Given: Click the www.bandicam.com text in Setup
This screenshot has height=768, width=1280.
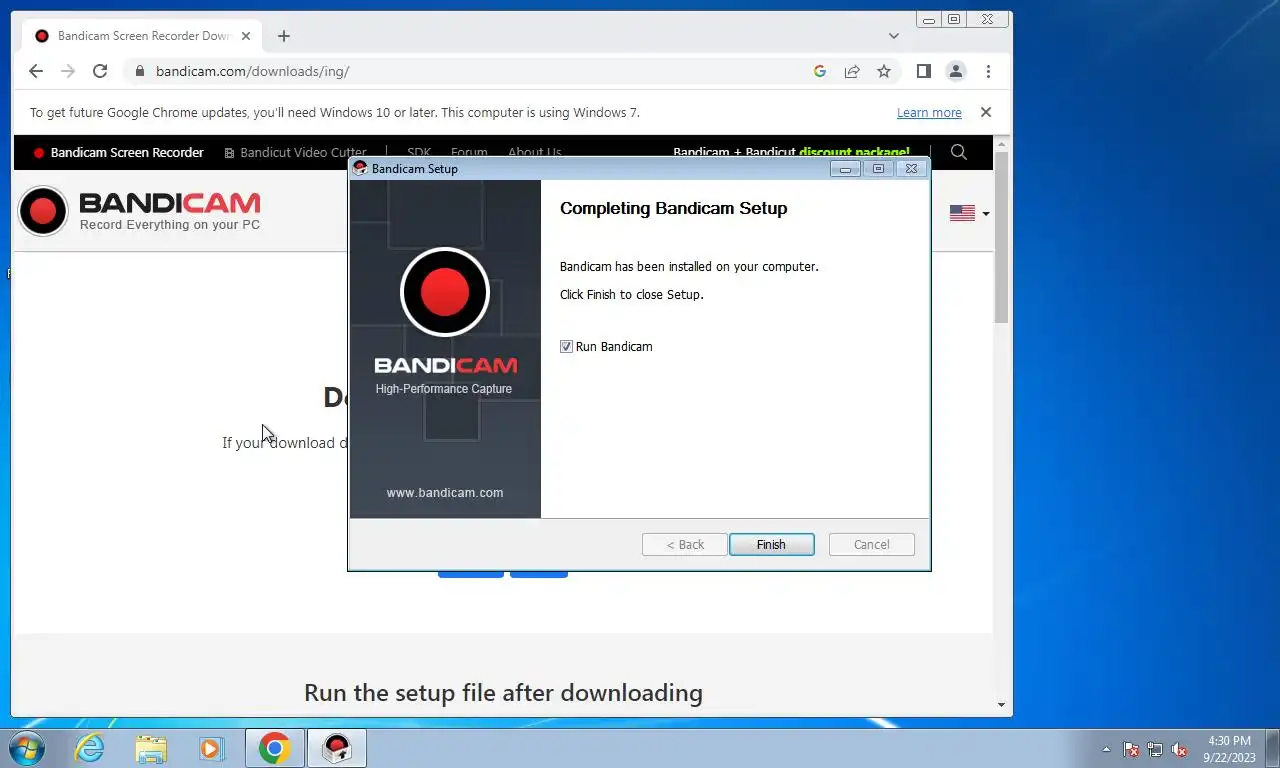Looking at the screenshot, I should pos(445,492).
